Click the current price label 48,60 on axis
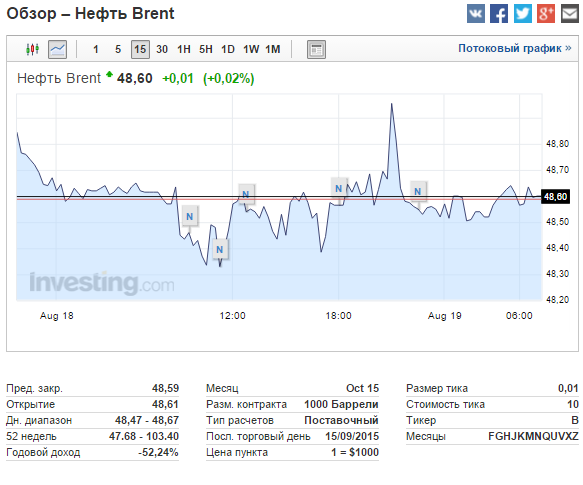Screen dimensions: 583x485 555,196
